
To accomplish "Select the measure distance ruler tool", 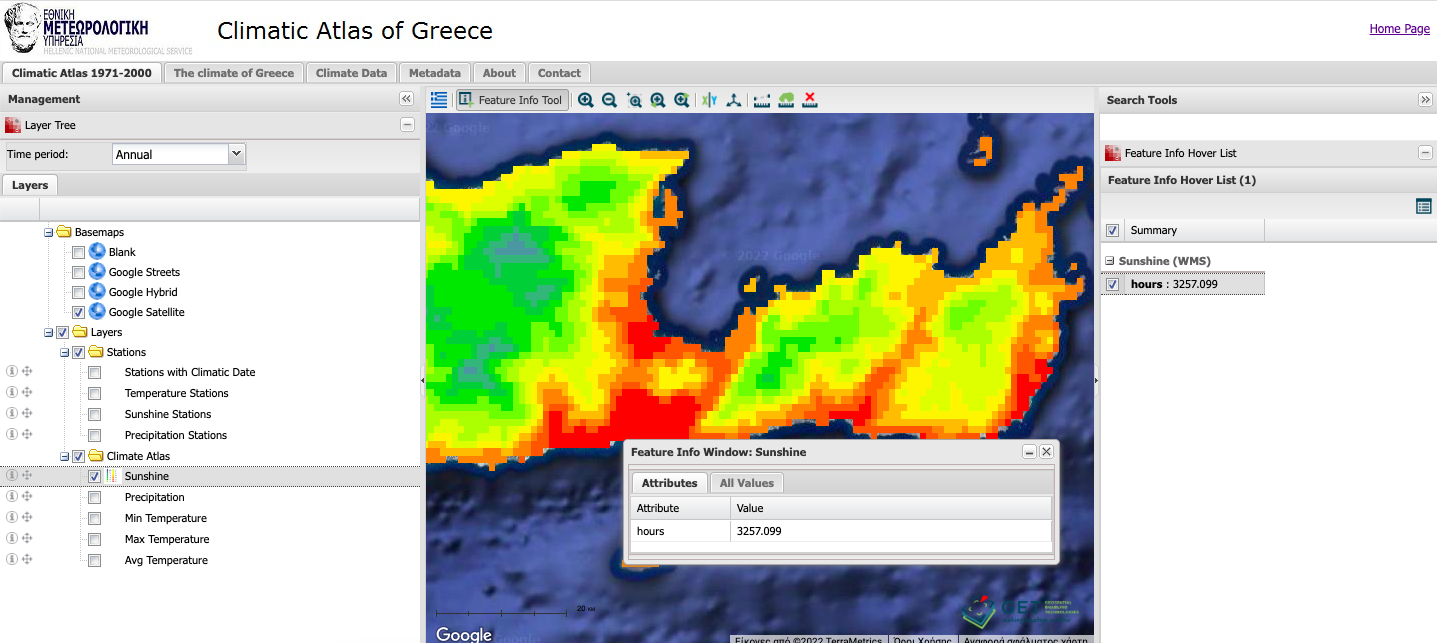I will point(762,100).
